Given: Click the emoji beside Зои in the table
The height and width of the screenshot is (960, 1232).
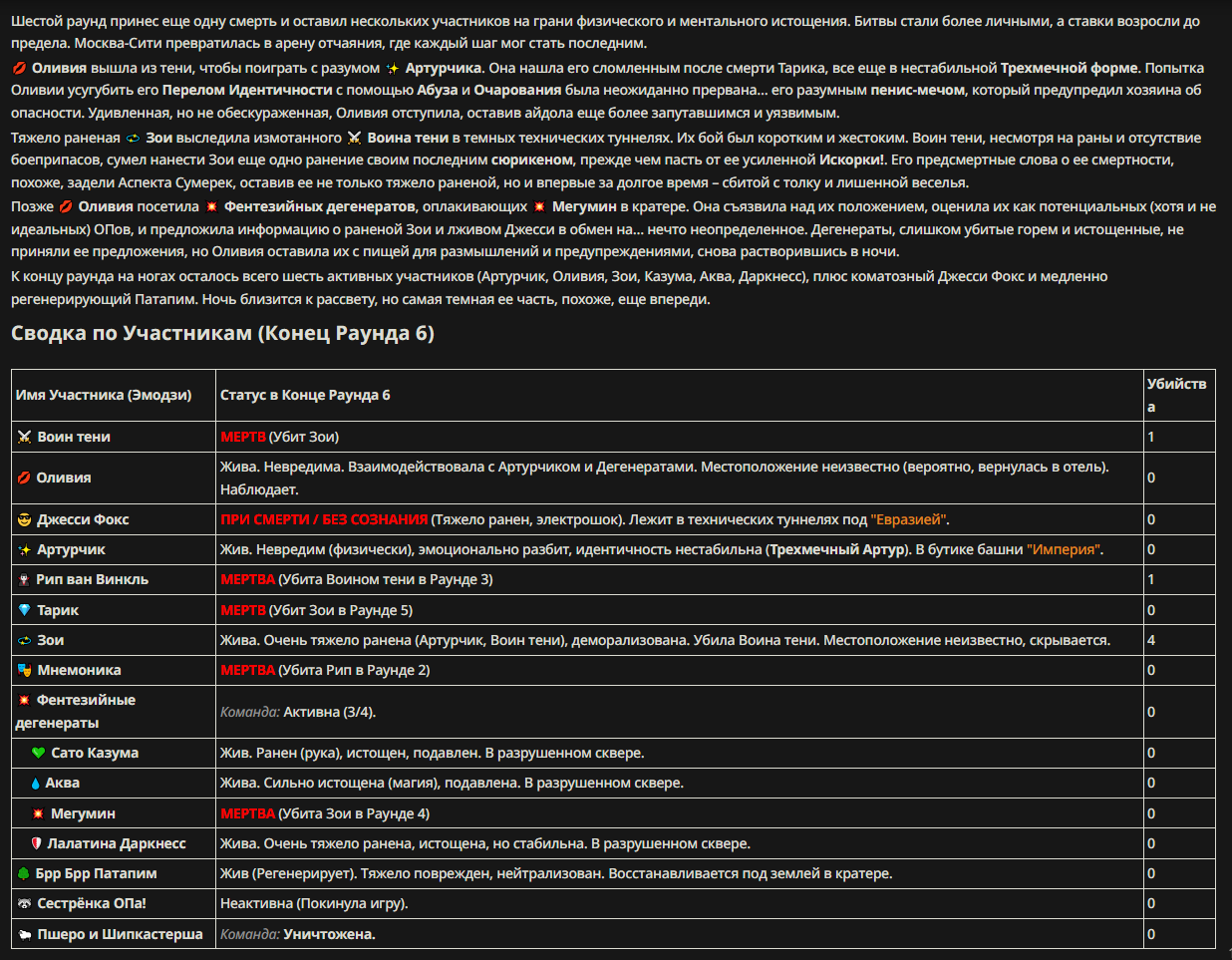Looking at the screenshot, I should (25, 640).
